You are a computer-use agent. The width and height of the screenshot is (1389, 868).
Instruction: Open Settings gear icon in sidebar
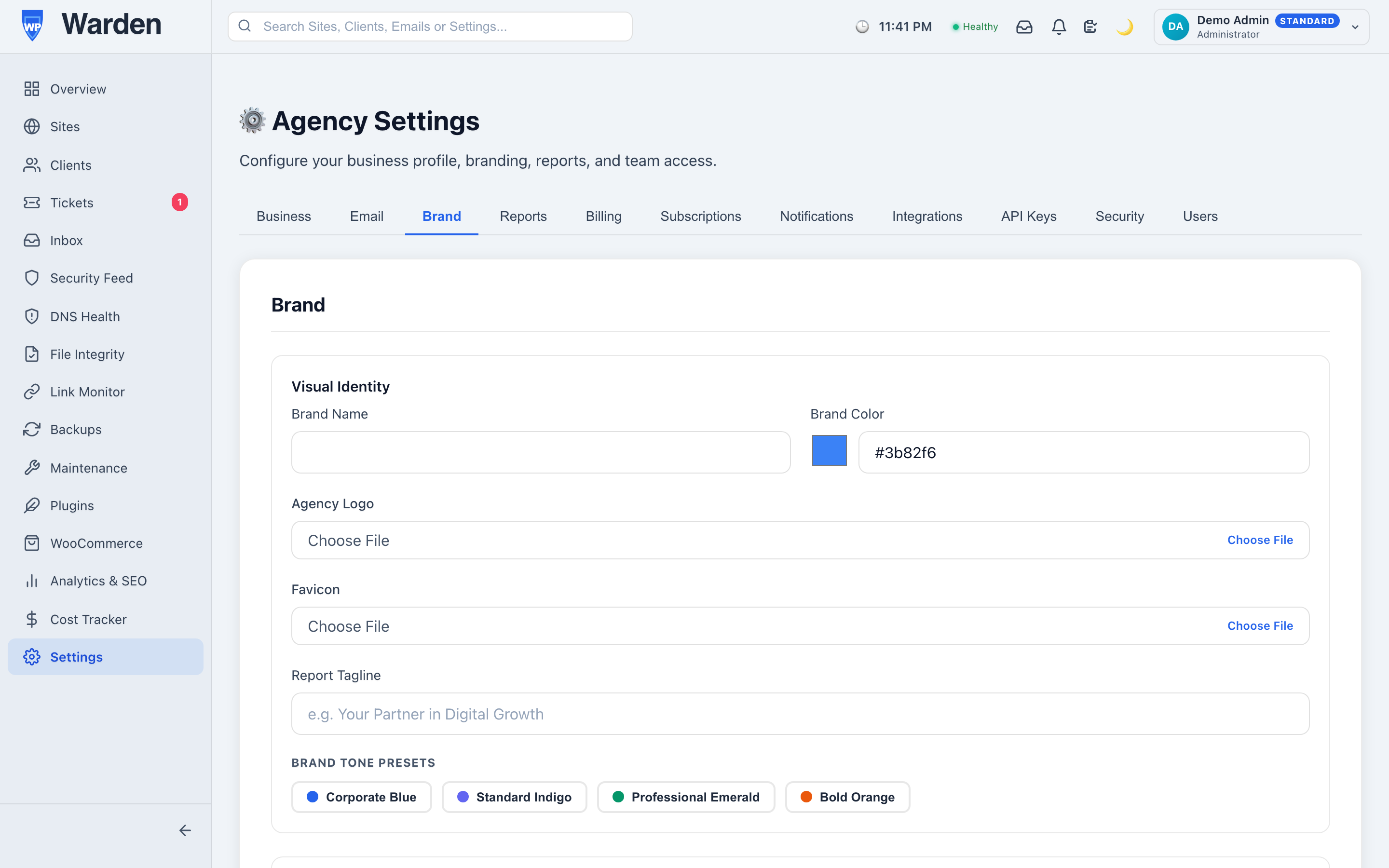[x=31, y=657]
